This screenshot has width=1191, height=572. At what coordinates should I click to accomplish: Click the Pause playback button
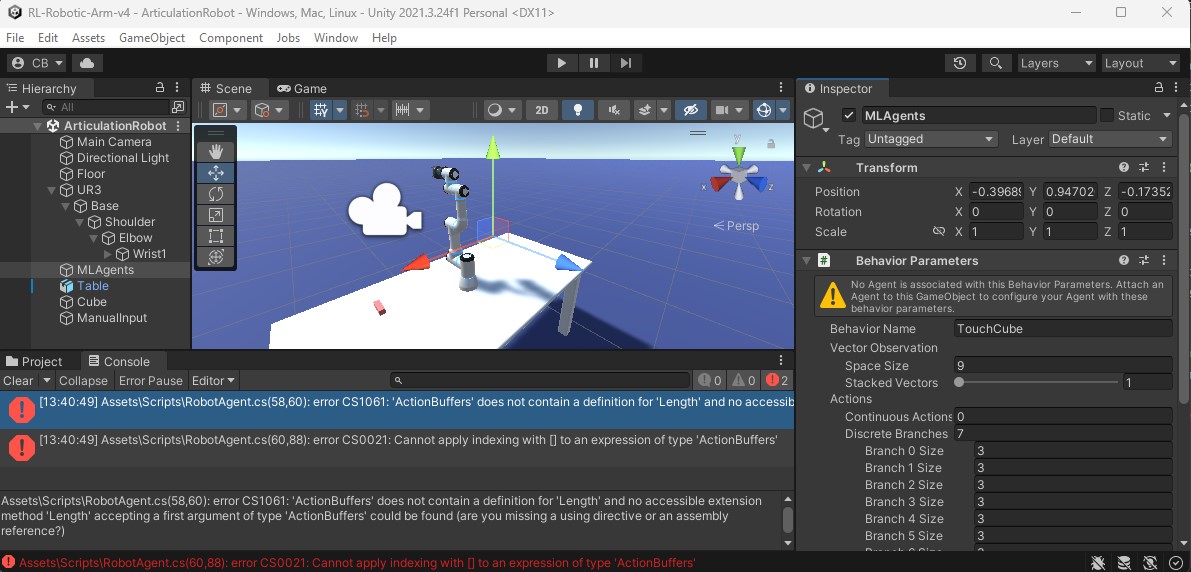pyautogui.click(x=594, y=63)
